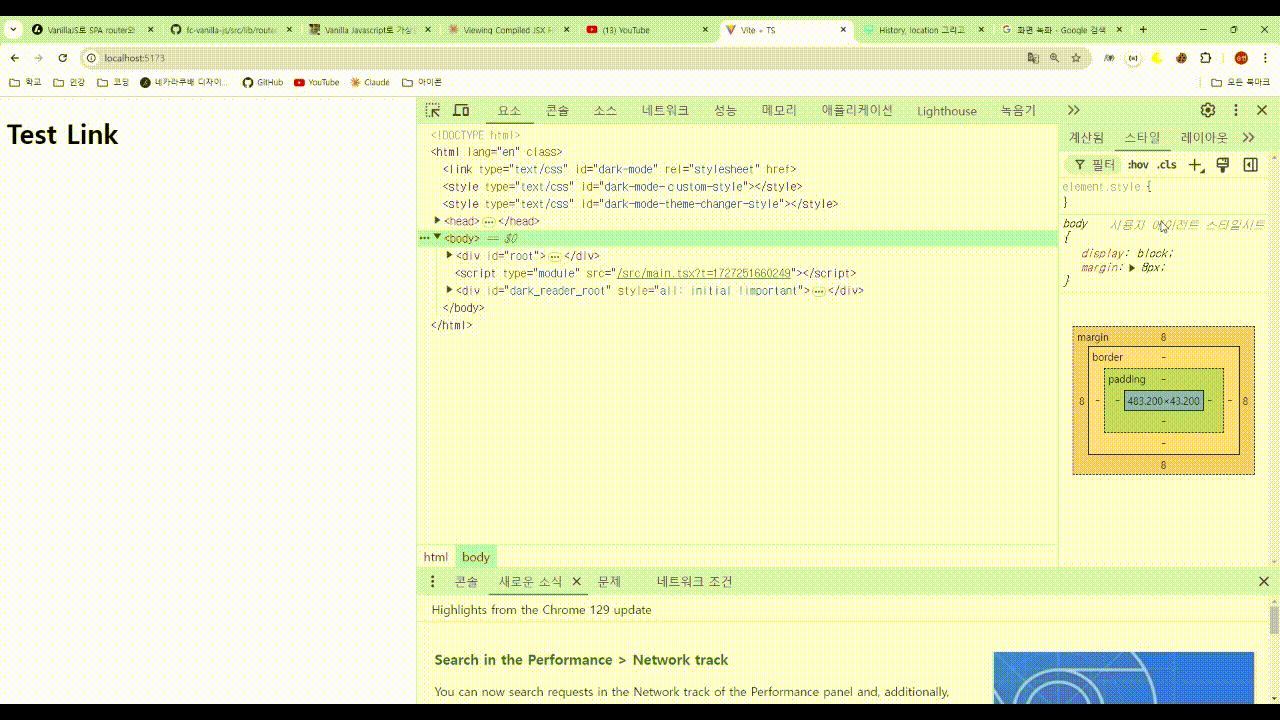Screen dimensions: 1280x720
Task: Click the color scheme rendering icon in Styles
Action: tap(1222, 164)
